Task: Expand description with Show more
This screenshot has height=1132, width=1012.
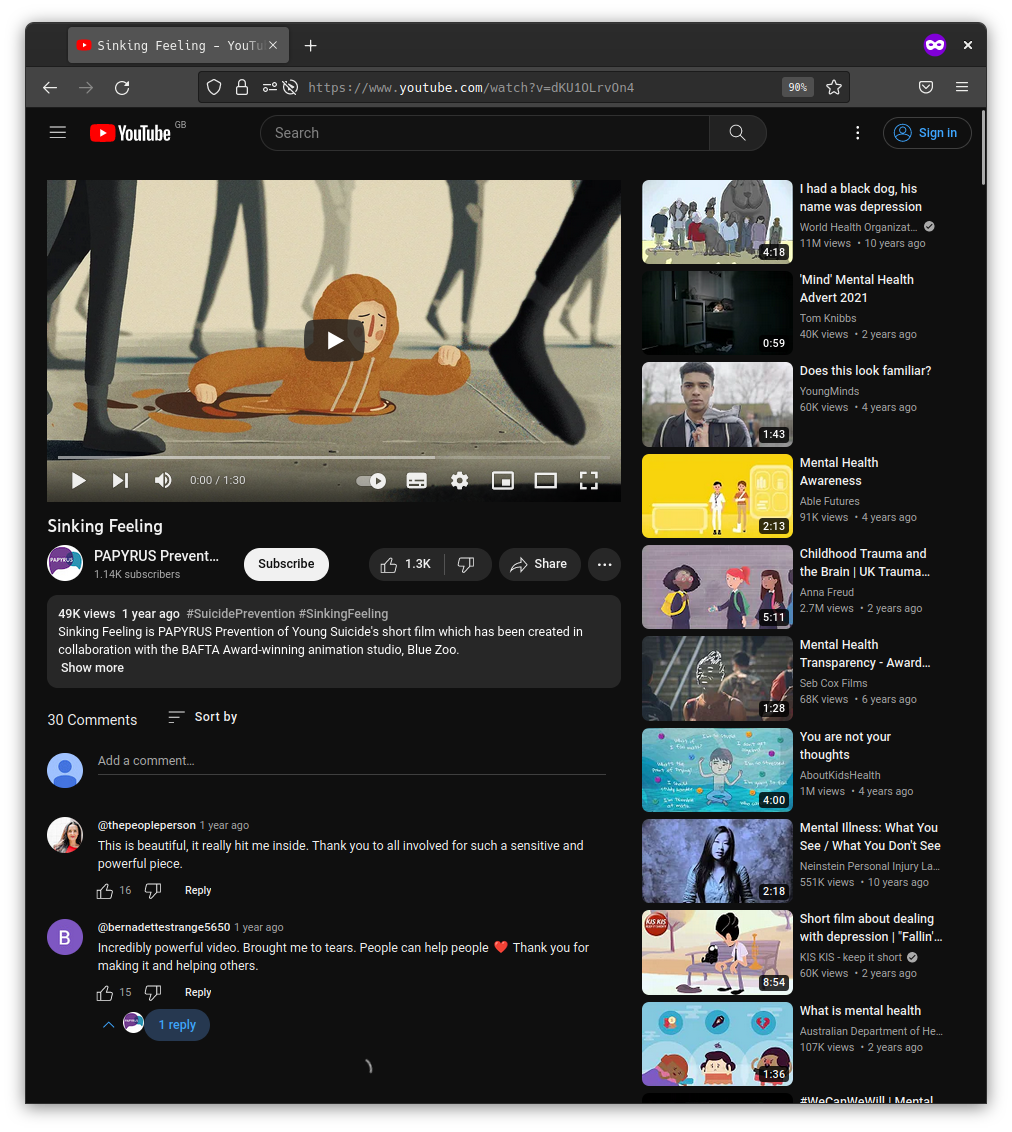Action: tap(92, 668)
